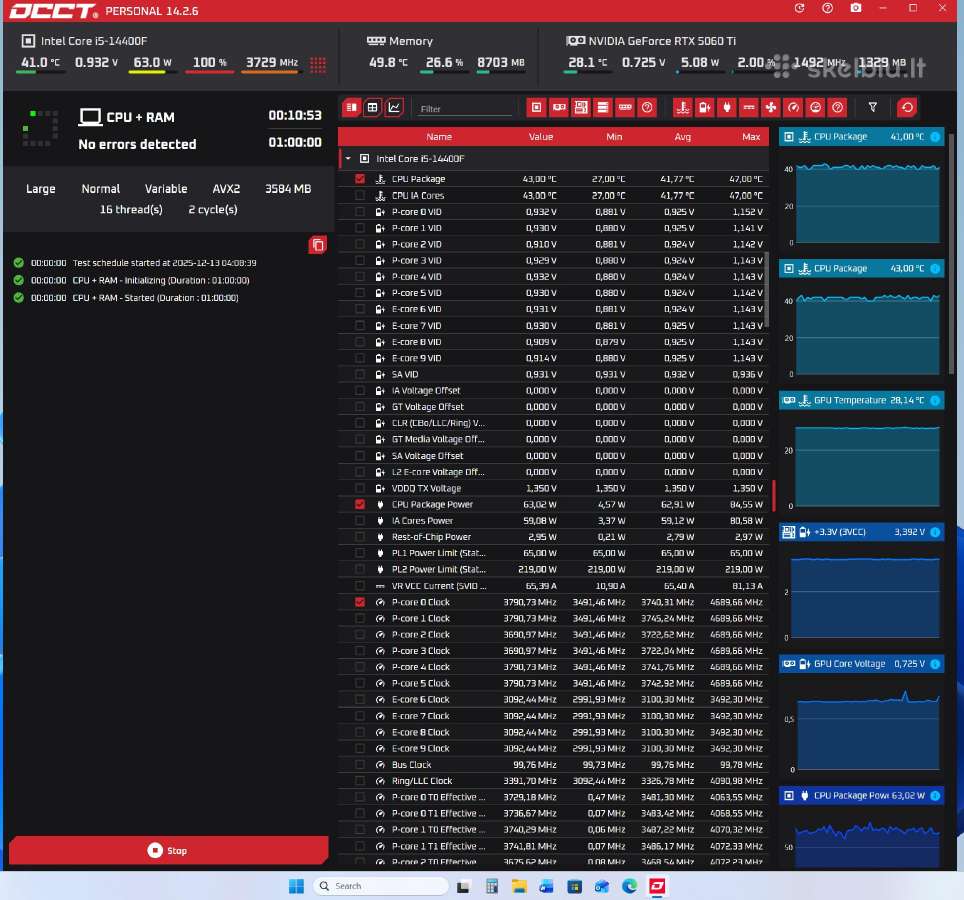964x900 pixels.
Task: Check the E-core 6 Clock checkbox
Action: click(x=360, y=700)
